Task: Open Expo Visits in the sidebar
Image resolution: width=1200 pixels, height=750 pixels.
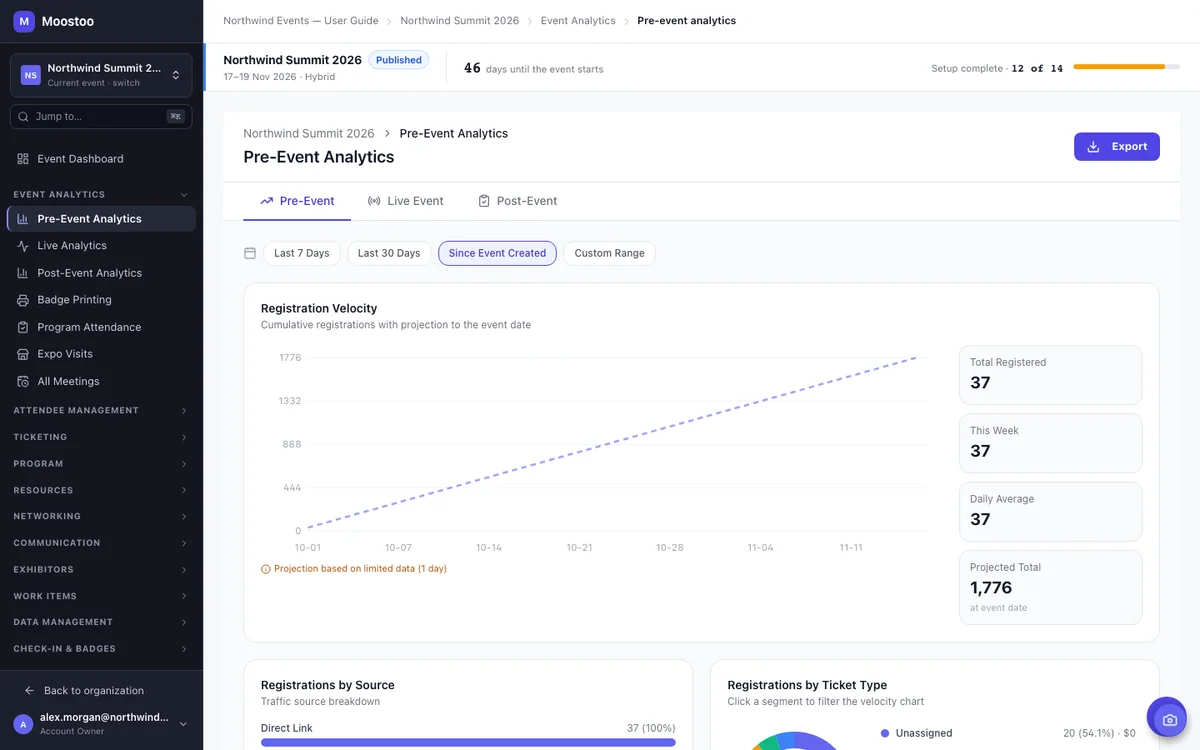Action: tap(101, 354)
